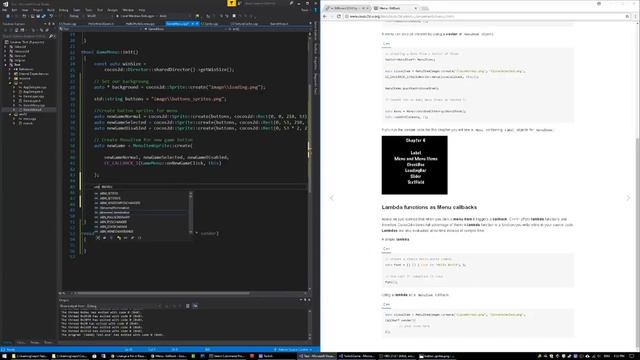Open the Windows Start button
Viewport: 640px width, 360px height.
[5, 356]
